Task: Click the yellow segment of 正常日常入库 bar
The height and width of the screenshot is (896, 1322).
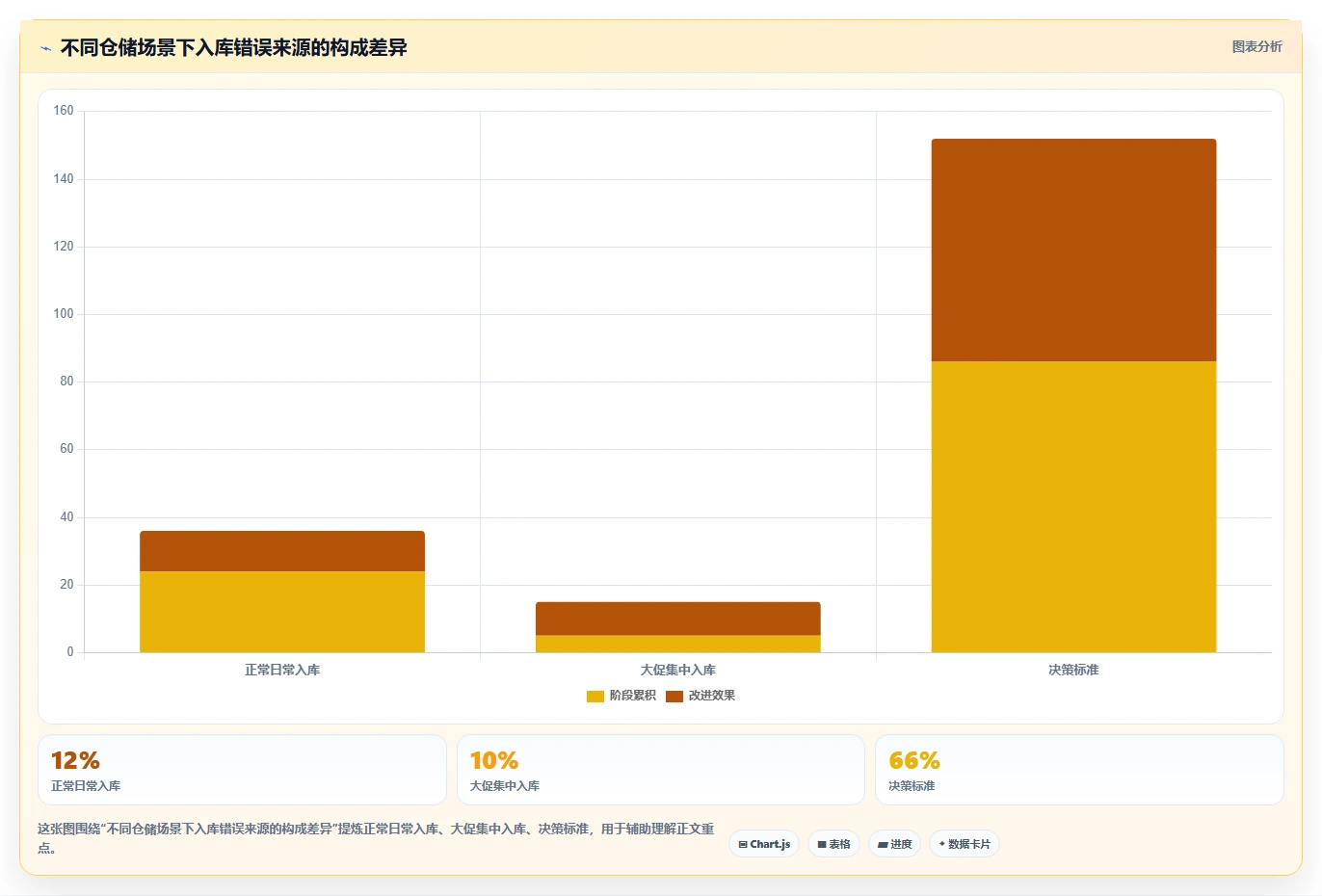Action: 282,612
